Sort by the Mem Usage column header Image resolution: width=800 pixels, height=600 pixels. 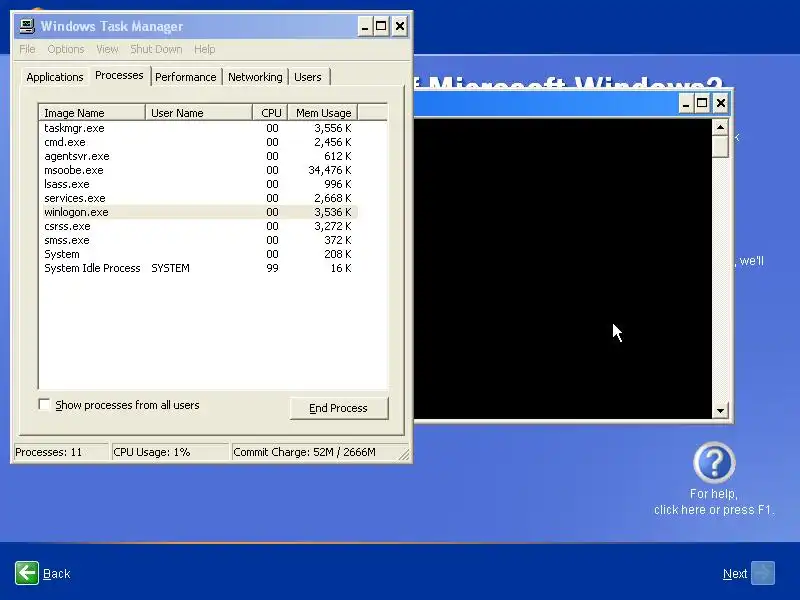tap(323, 113)
